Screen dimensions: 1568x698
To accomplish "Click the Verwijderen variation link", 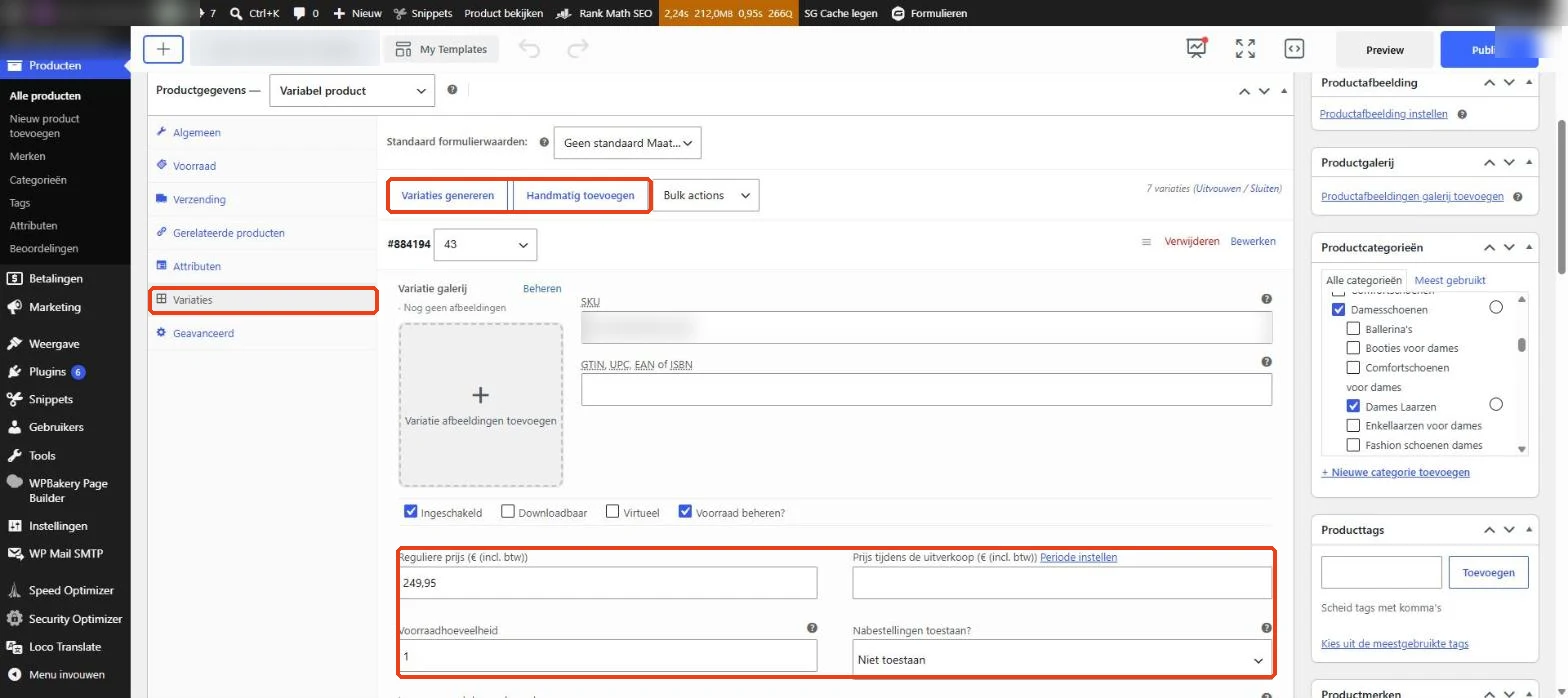I will point(1192,242).
